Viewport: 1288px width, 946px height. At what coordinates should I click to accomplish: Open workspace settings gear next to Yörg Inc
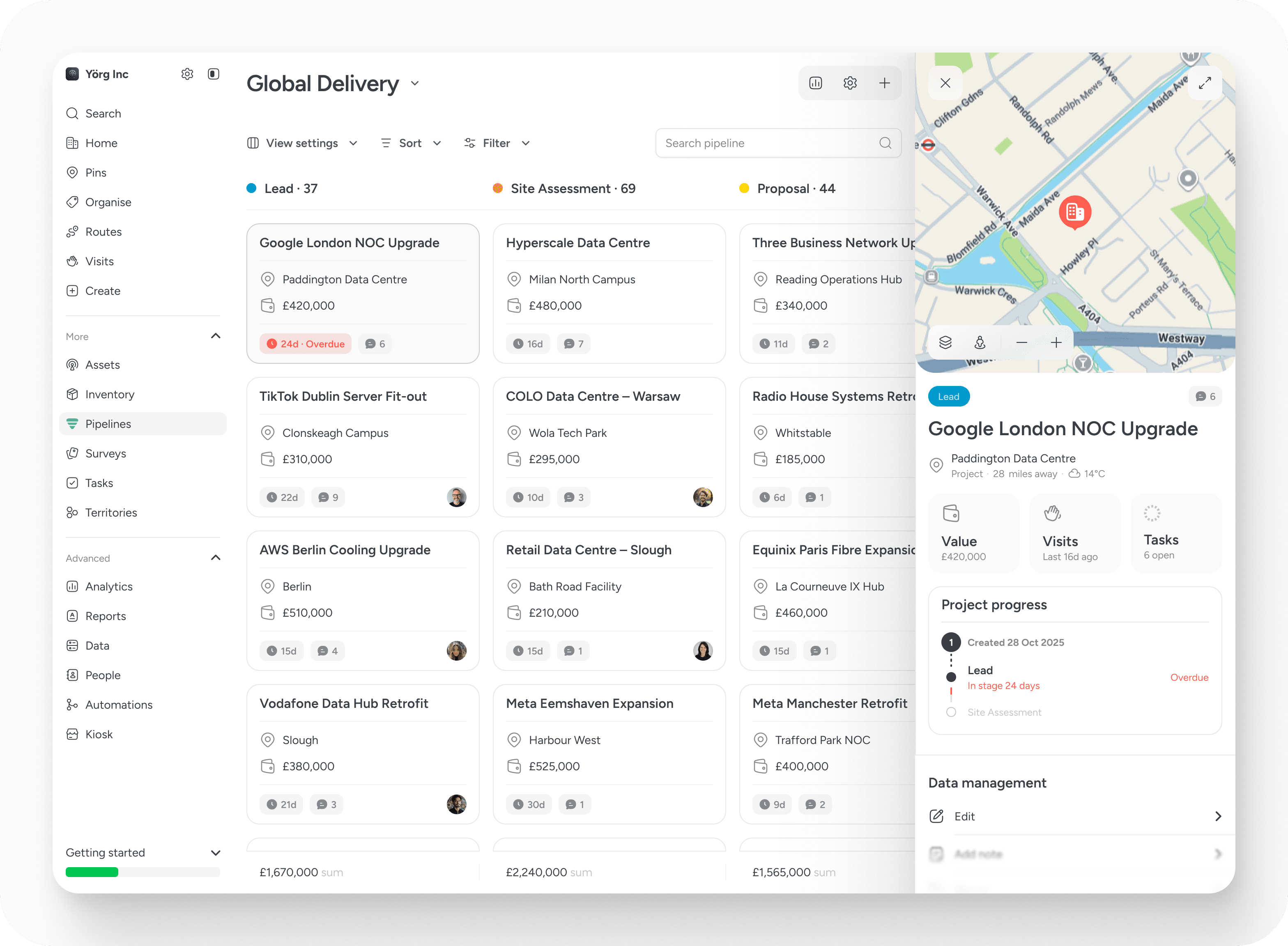tap(187, 74)
